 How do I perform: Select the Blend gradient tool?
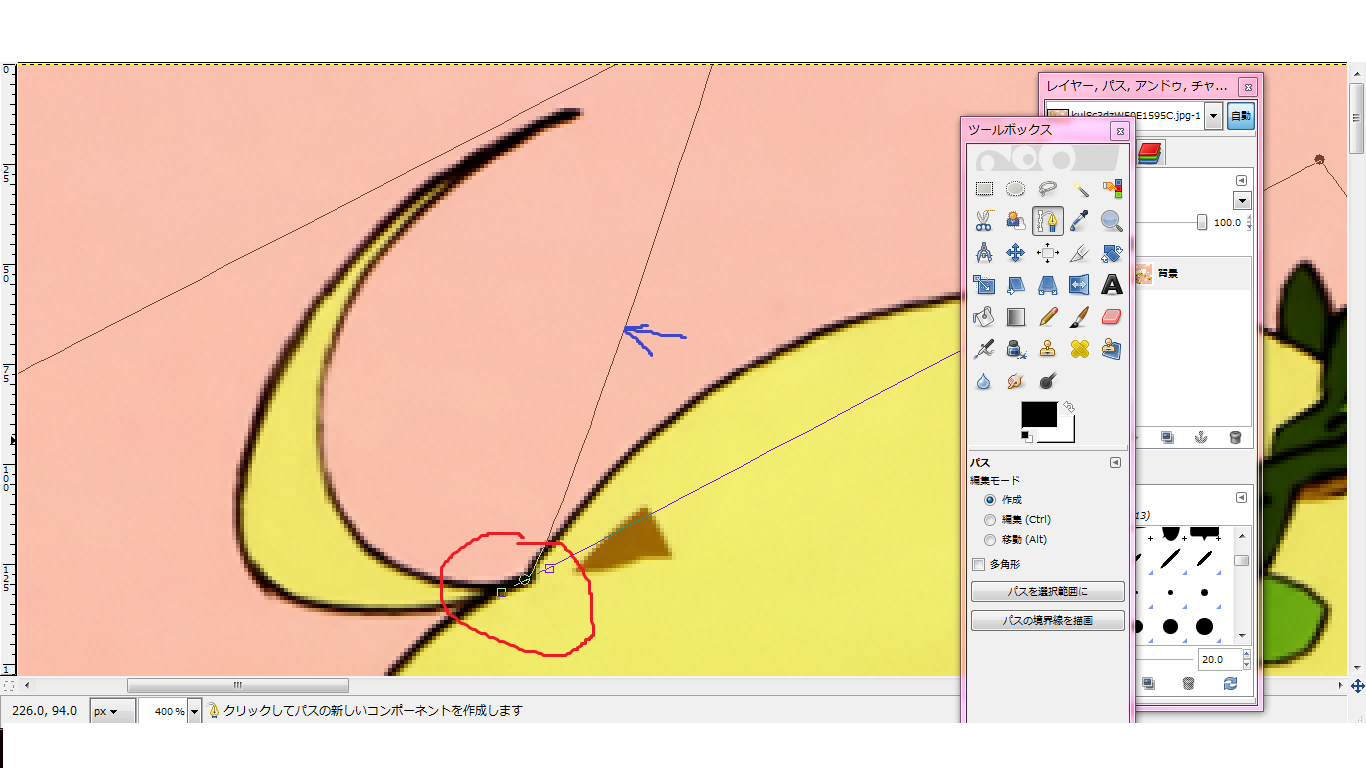1016,317
